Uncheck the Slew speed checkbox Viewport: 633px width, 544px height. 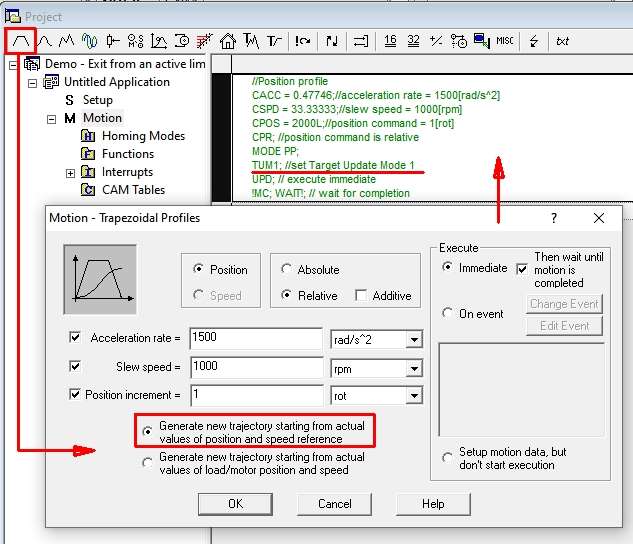[75, 366]
